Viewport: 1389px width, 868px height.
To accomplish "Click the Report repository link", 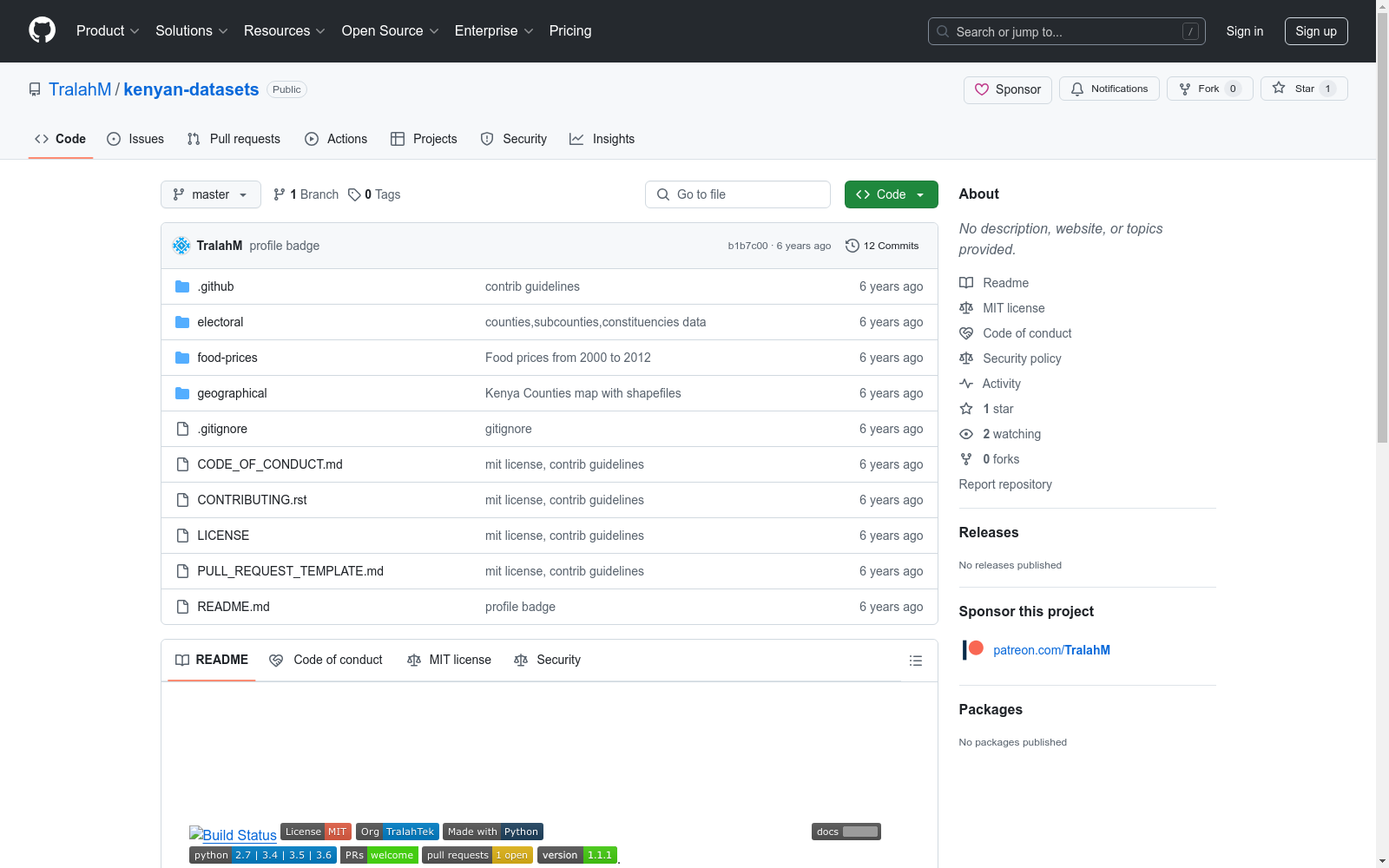I will [1005, 484].
